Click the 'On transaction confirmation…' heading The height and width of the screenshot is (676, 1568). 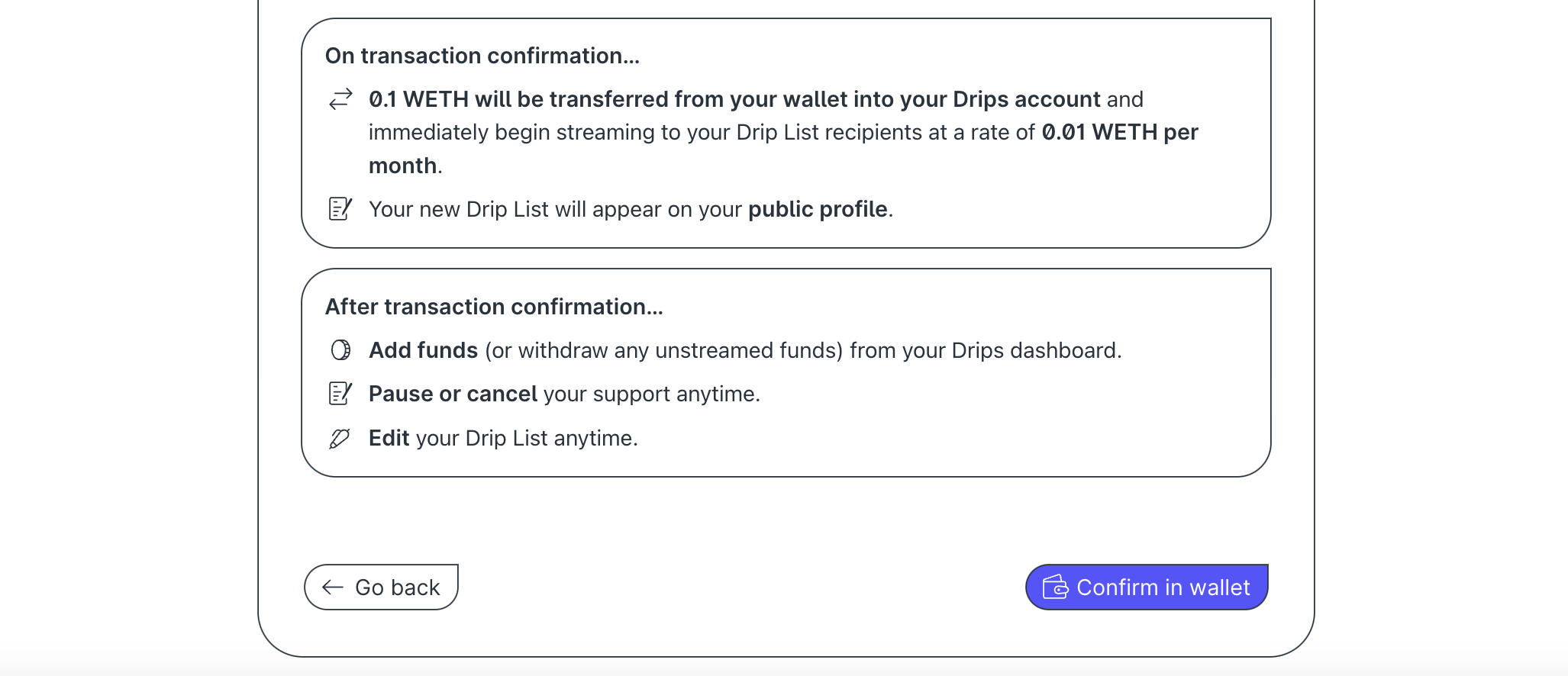pos(482,56)
